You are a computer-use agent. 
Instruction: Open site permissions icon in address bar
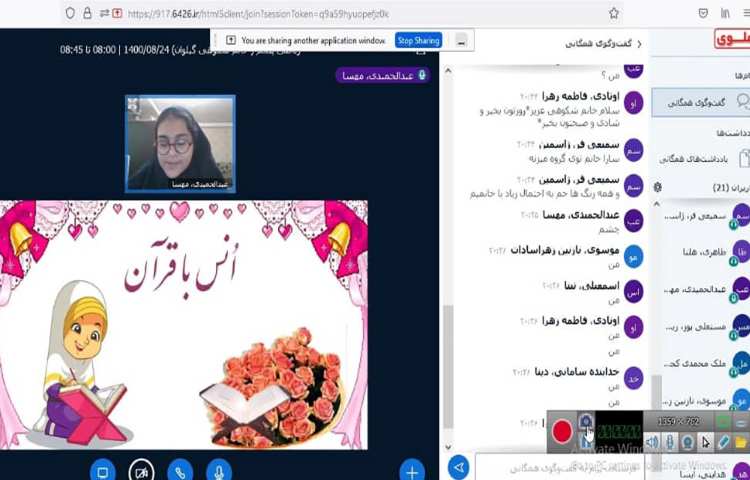click(x=104, y=14)
